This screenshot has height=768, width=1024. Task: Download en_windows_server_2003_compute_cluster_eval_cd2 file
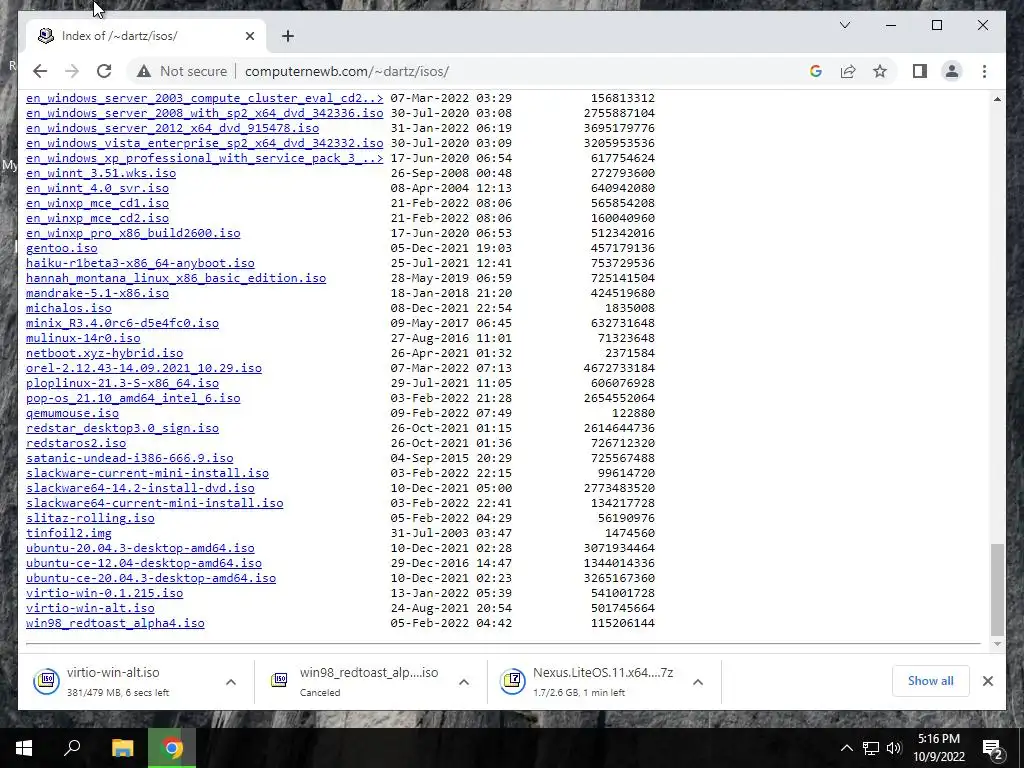point(204,98)
